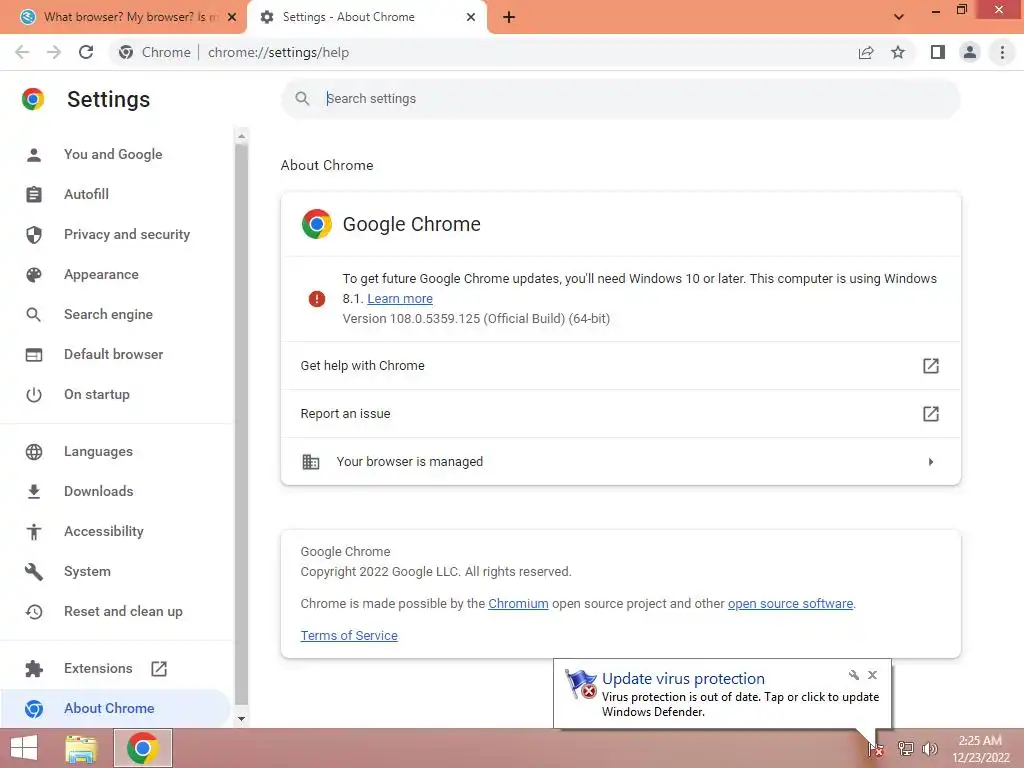The height and width of the screenshot is (768, 1024).
Task: Click sidebar scrollbar up arrow
Action: [241, 136]
